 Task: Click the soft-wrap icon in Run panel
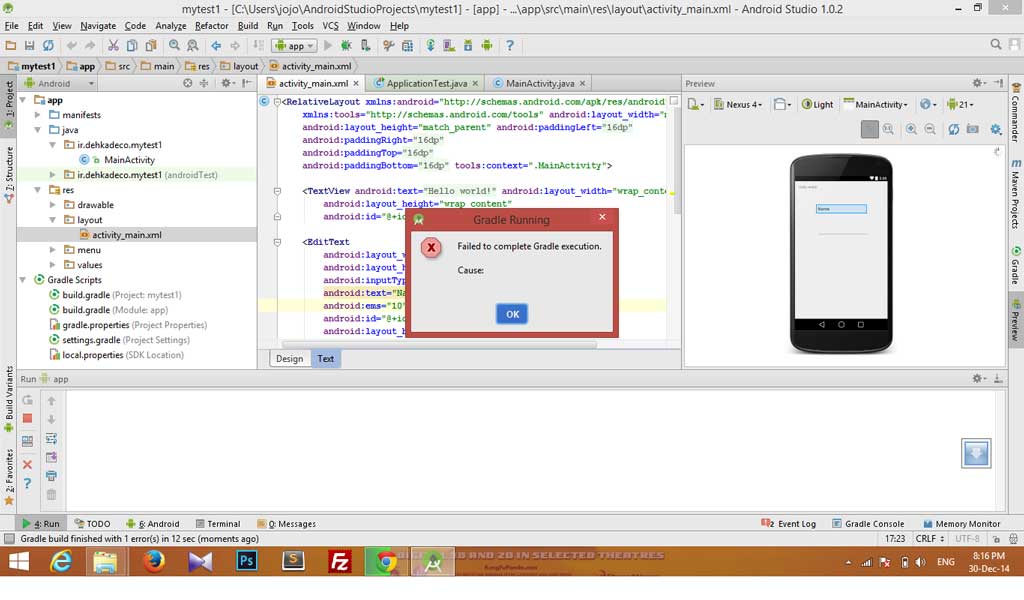tap(52, 438)
